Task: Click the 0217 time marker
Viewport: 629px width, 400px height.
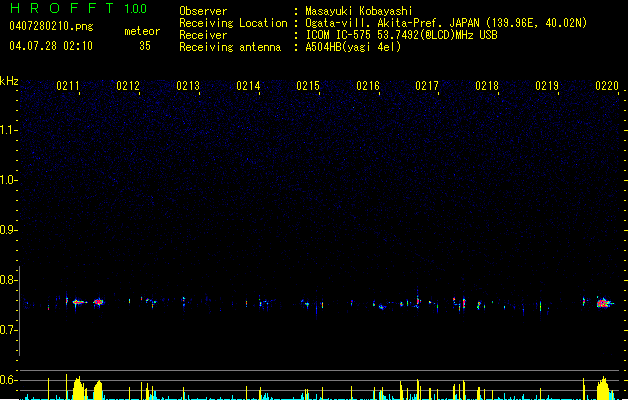Action: pos(427,86)
